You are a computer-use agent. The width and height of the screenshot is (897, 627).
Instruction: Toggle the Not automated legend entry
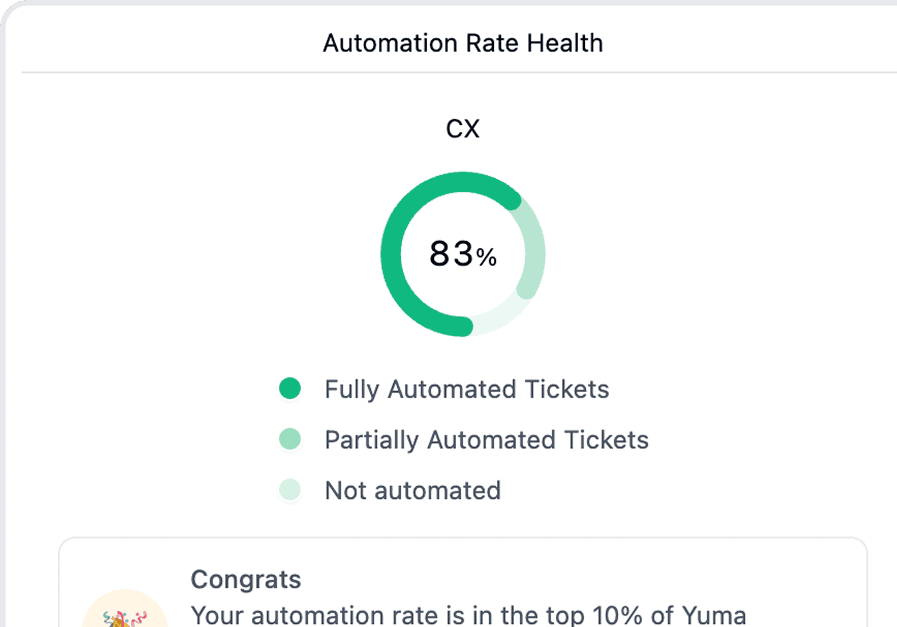411,491
